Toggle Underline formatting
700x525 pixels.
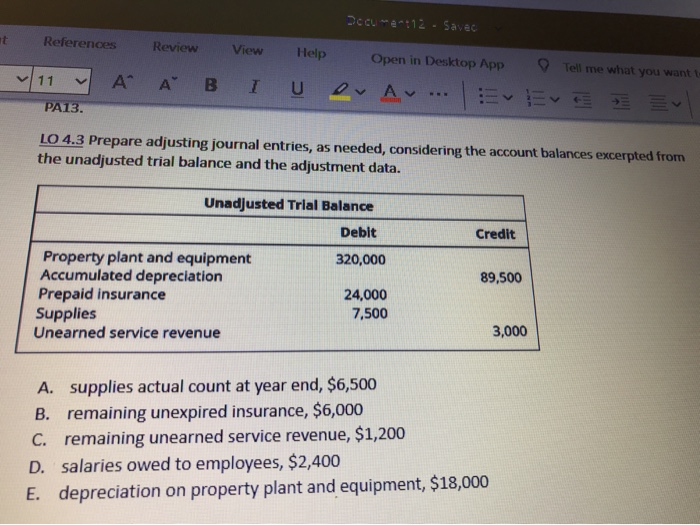(297, 89)
